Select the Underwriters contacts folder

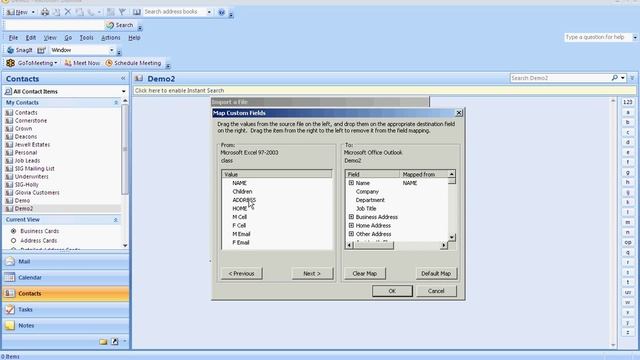click(31, 176)
